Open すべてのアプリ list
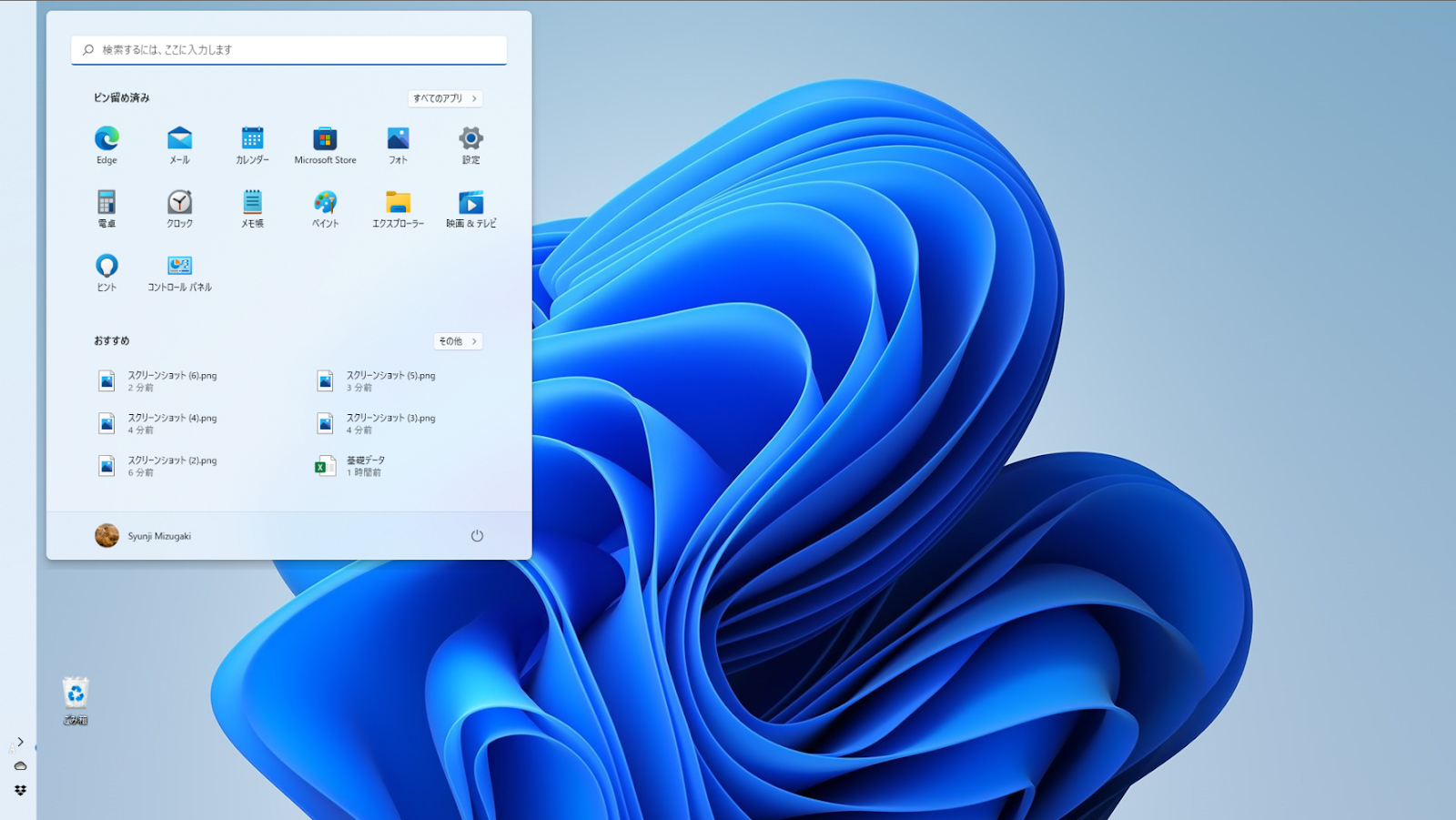The image size is (1456, 820). click(x=445, y=98)
